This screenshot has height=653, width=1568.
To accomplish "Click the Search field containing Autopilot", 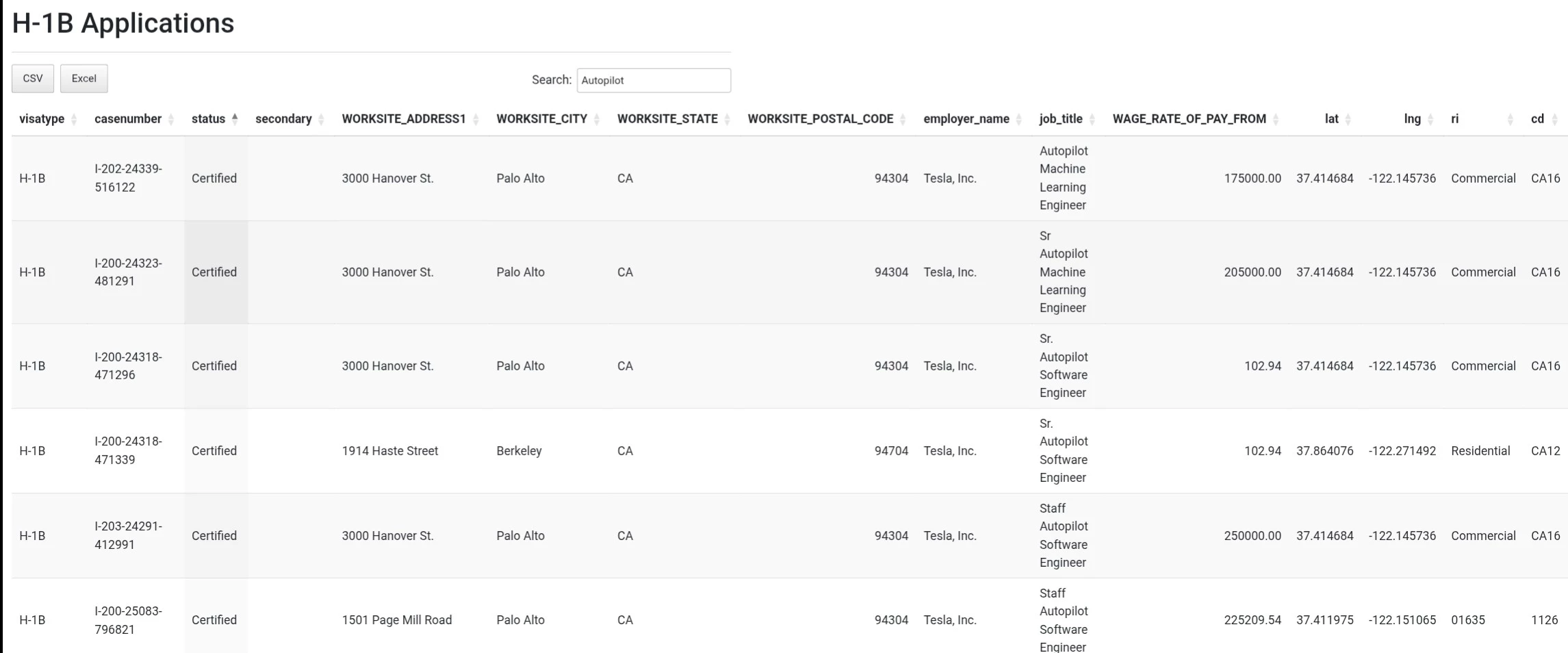I will point(654,80).
